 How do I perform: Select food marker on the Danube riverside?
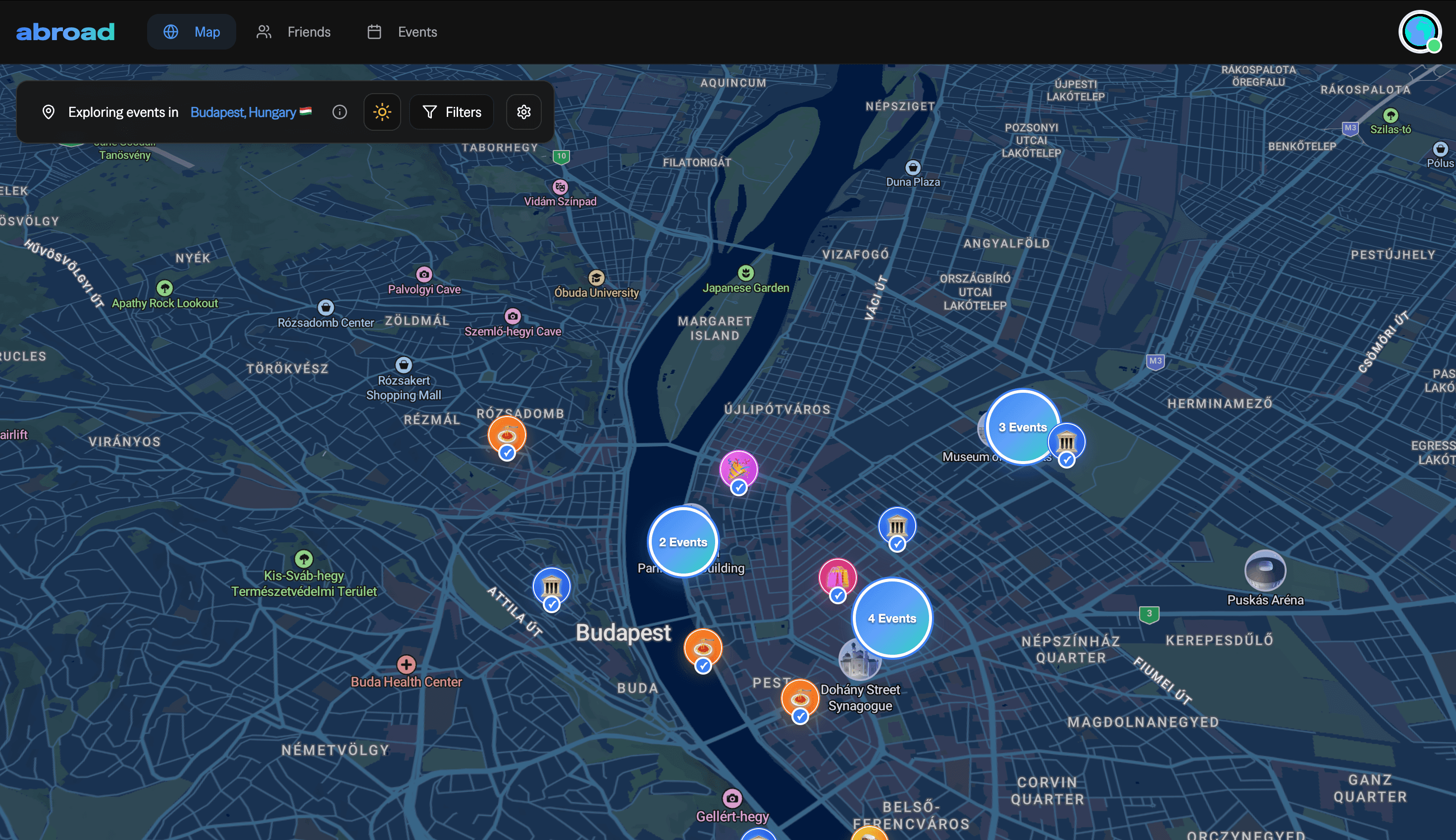coord(702,647)
